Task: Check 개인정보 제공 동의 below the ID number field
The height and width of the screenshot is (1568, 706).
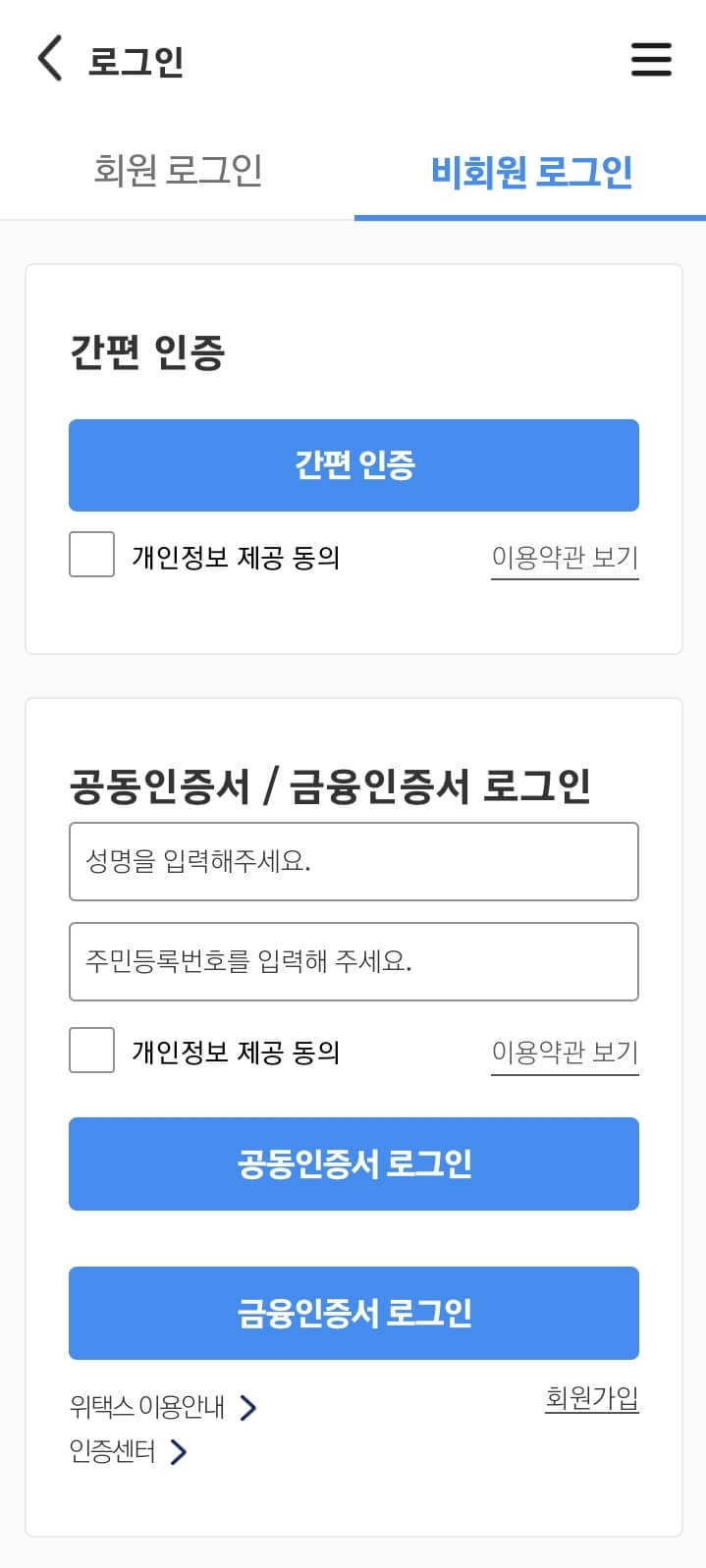Action: [x=90, y=1050]
